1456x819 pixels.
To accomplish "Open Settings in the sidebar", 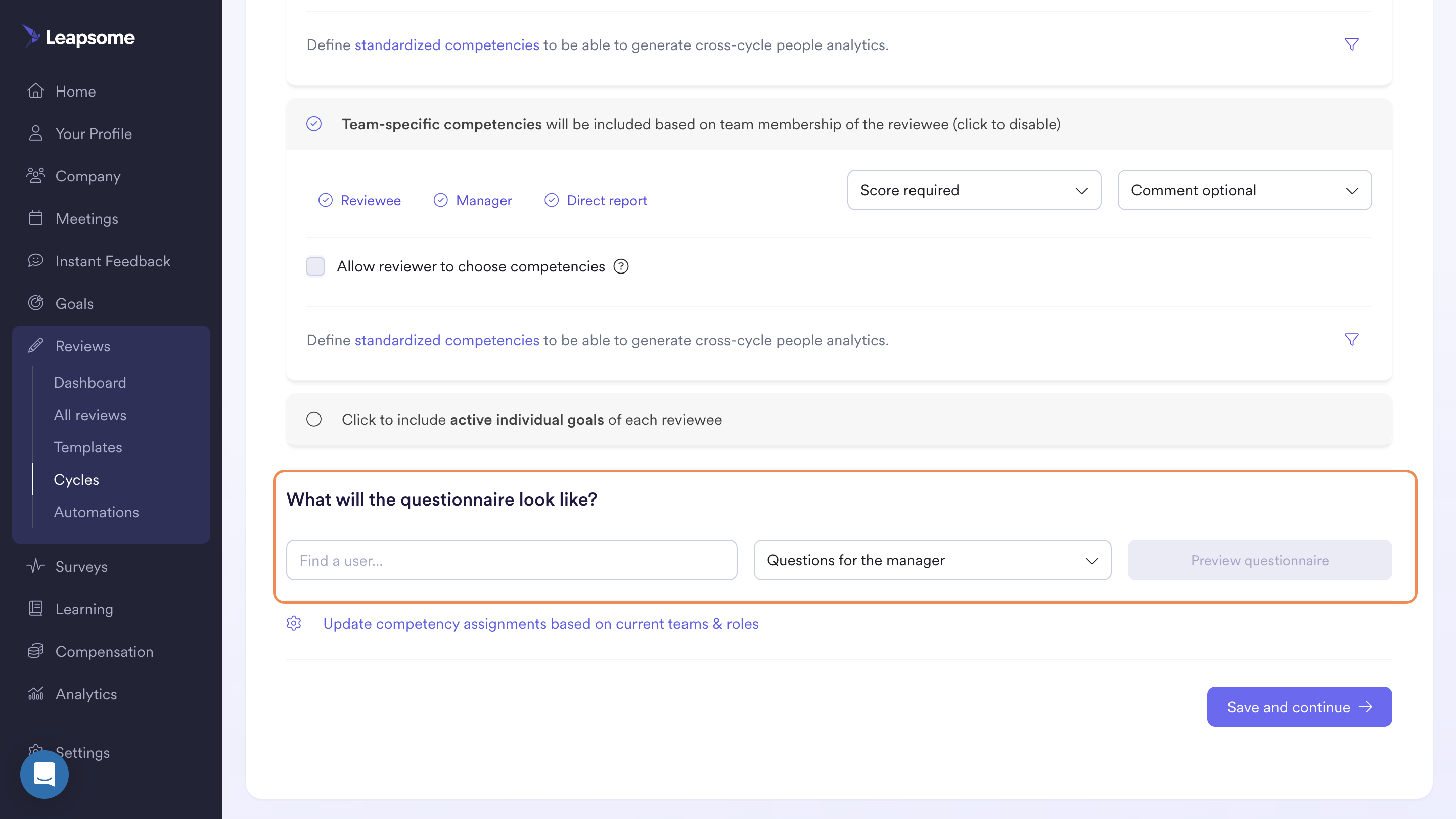I will [x=82, y=752].
